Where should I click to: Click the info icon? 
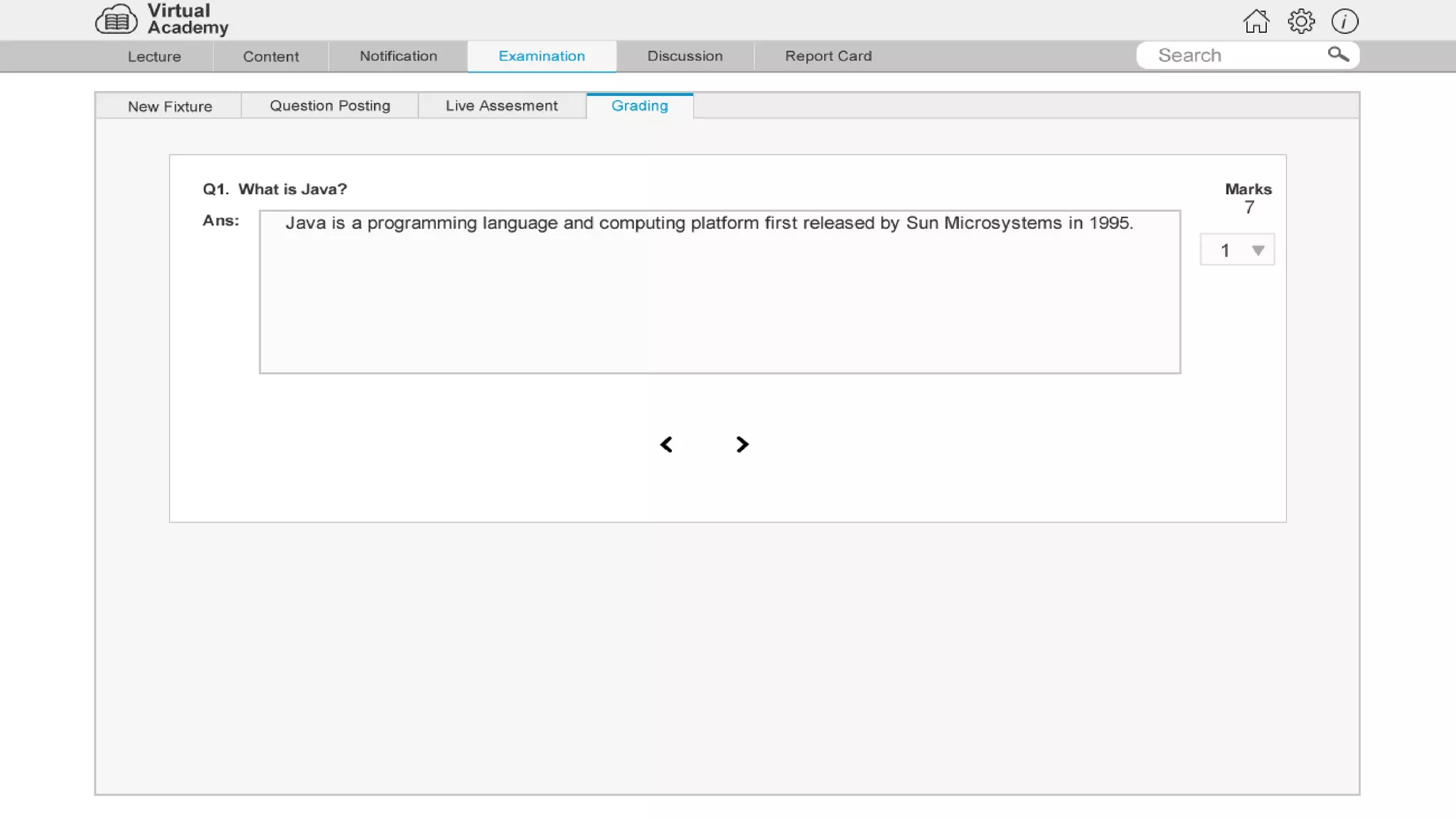pos(1344,21)
